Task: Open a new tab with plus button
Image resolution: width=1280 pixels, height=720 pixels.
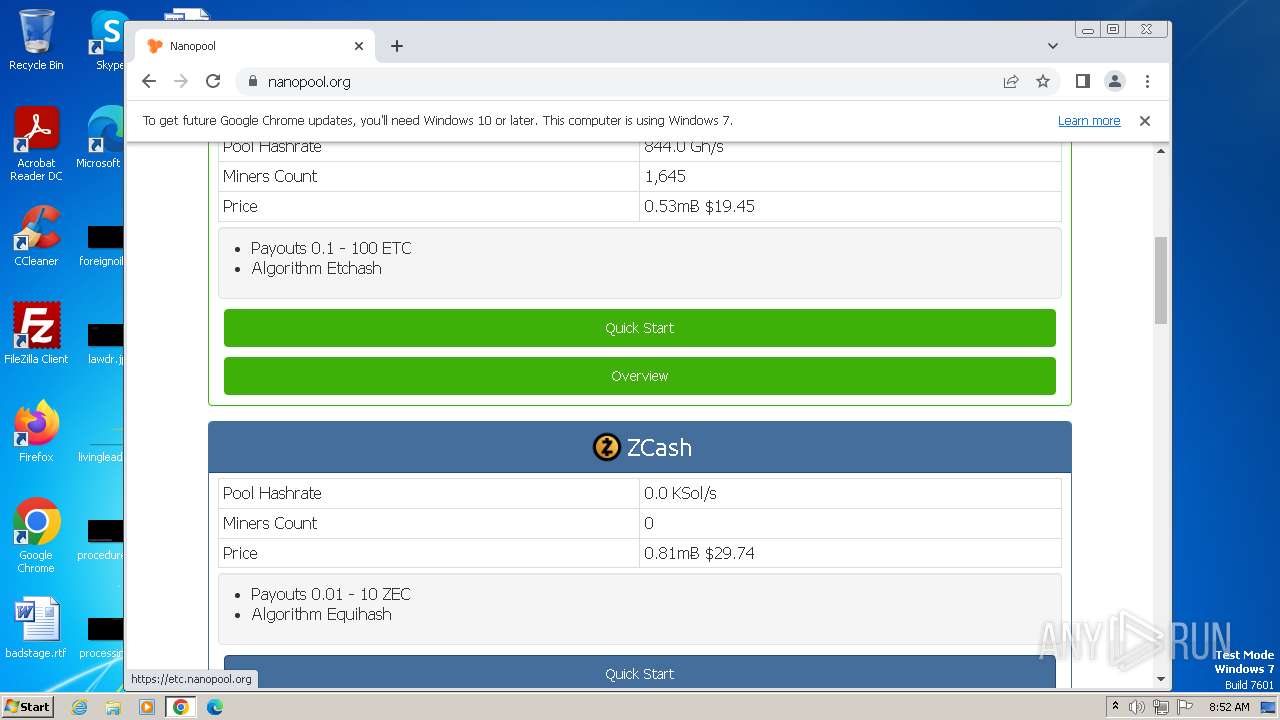Action: coord(397,46)
